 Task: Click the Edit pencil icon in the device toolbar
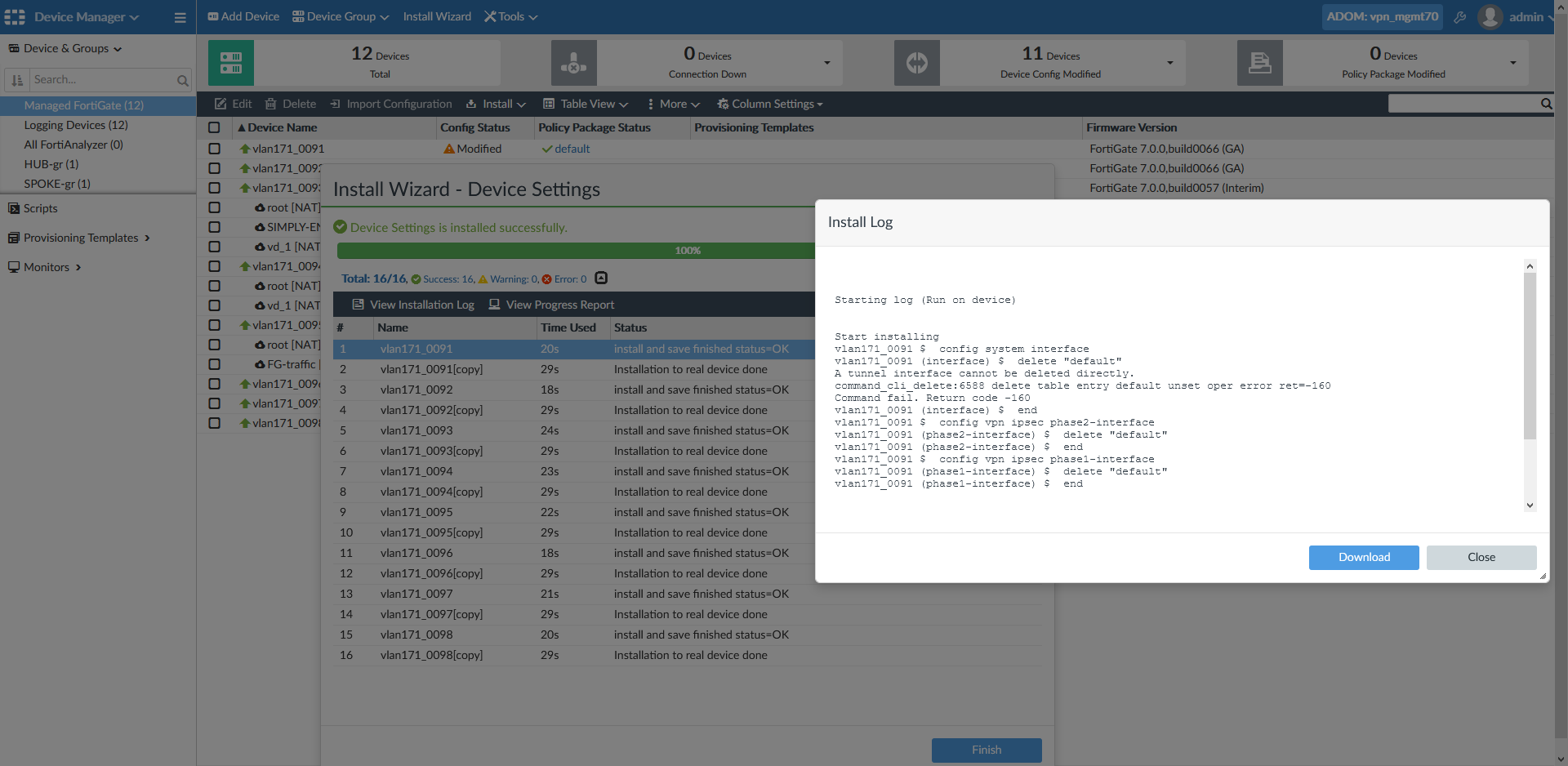[x=220, y=104]
